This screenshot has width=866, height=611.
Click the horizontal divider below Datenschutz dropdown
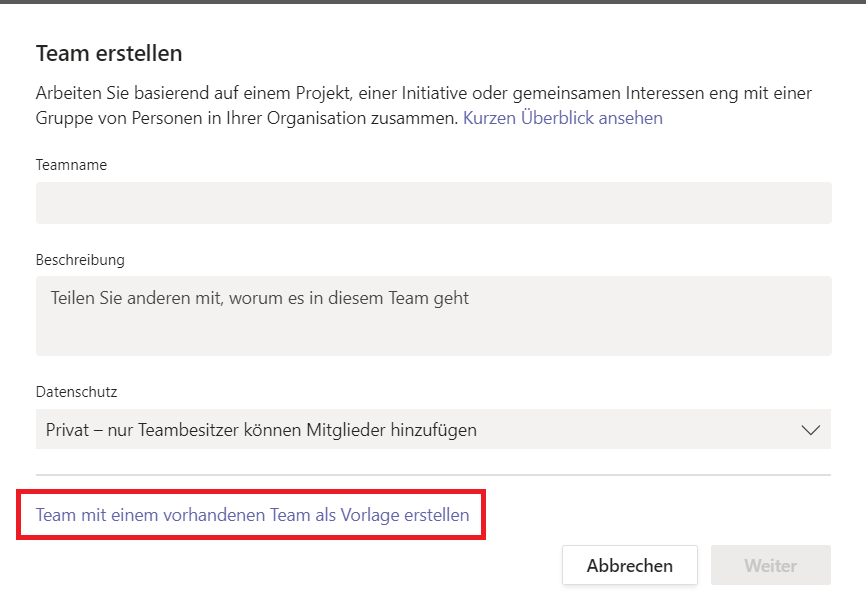coord(434,475)
